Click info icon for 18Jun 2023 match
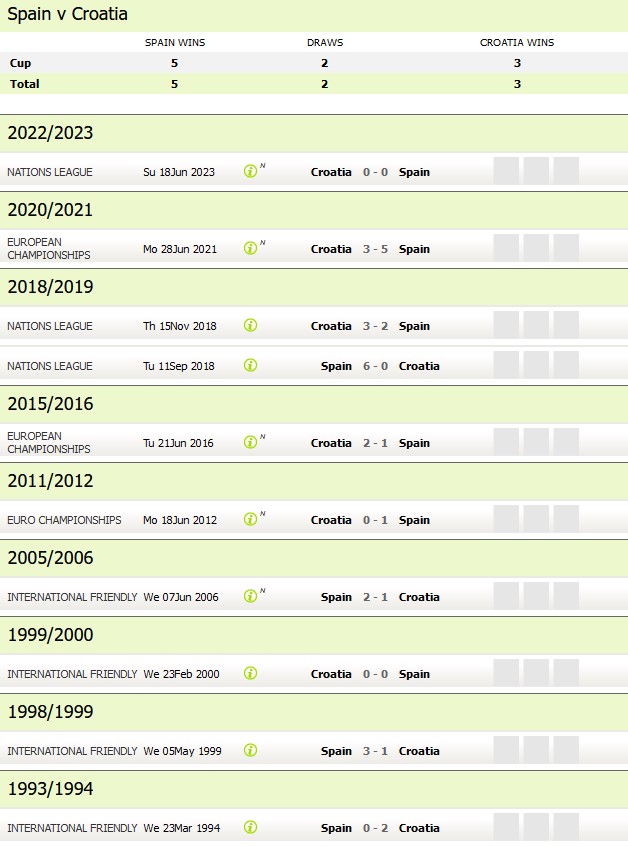Viewport: 628px width, 847px height. pos(250,172)
